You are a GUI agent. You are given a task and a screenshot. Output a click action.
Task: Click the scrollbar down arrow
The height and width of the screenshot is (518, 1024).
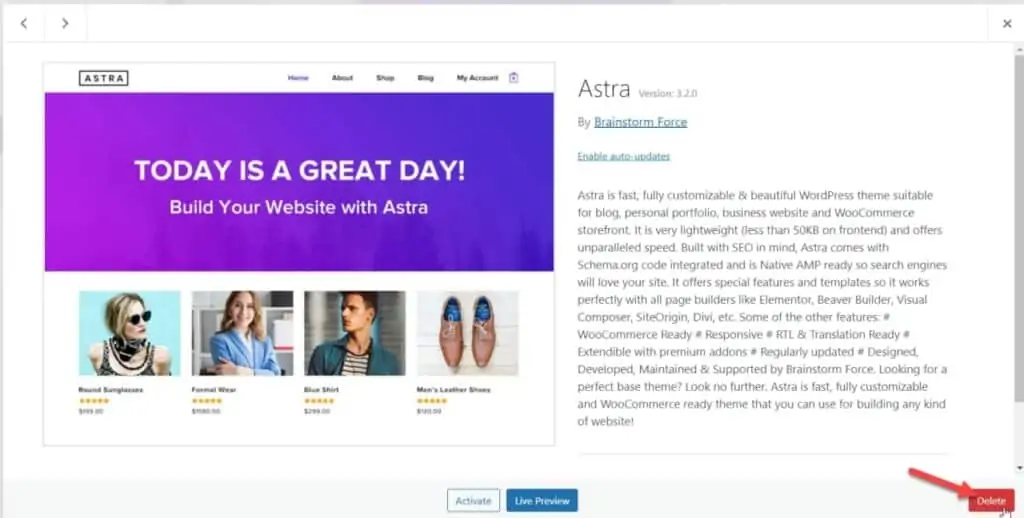click(1019, 468)
